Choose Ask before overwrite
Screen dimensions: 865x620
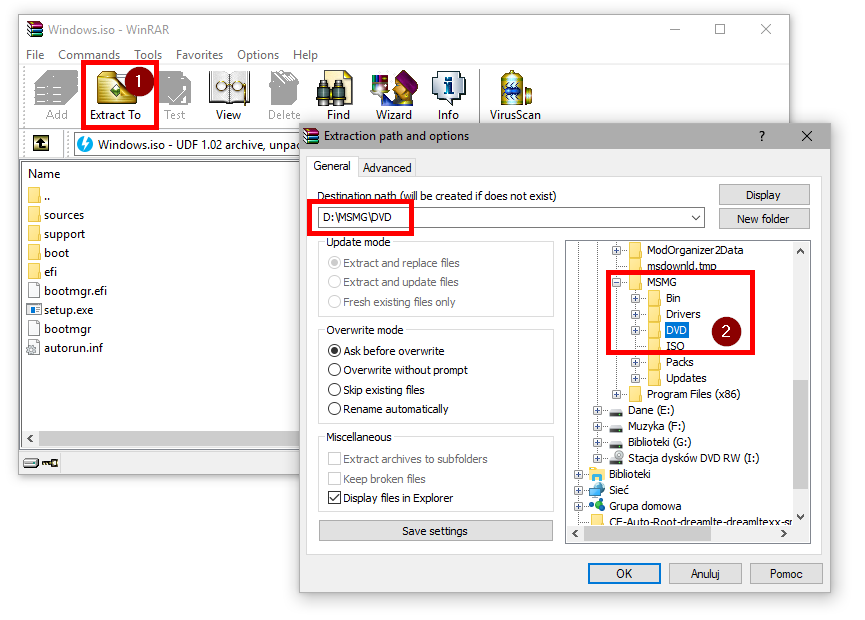point(386,351)
